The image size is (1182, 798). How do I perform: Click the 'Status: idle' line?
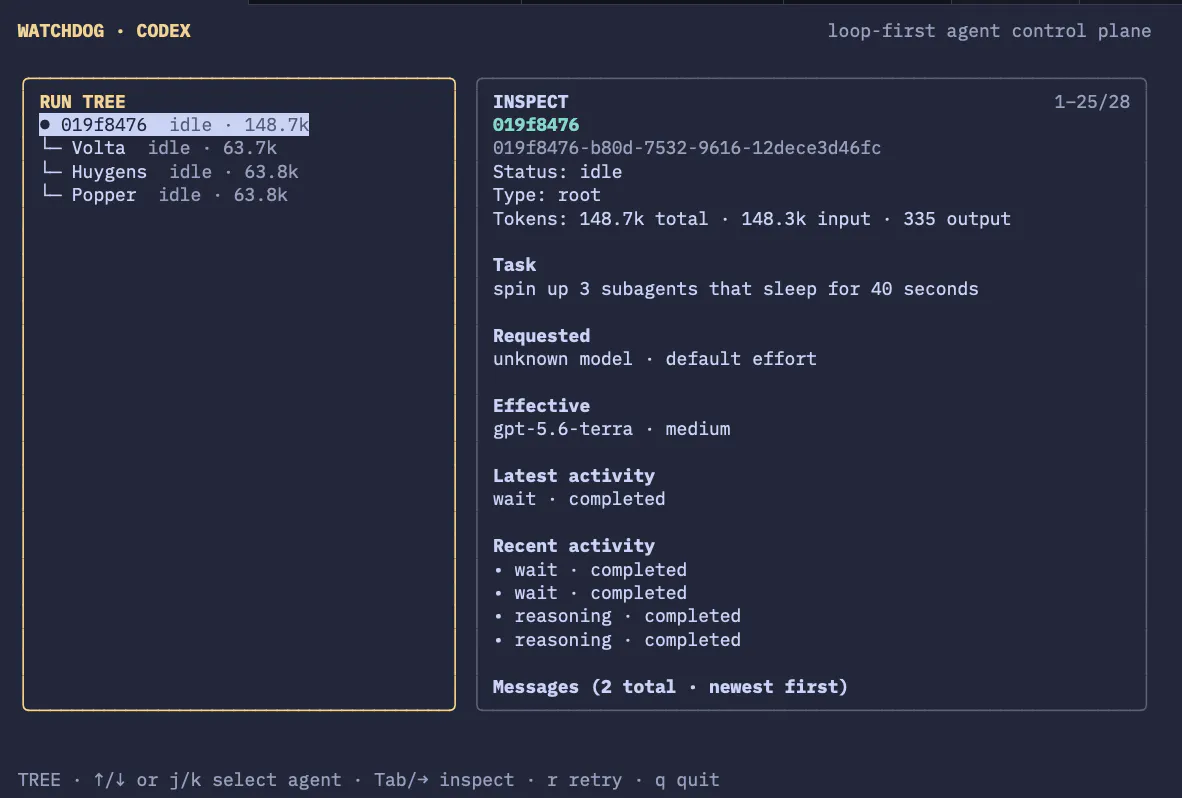click(x=557, y=172)
